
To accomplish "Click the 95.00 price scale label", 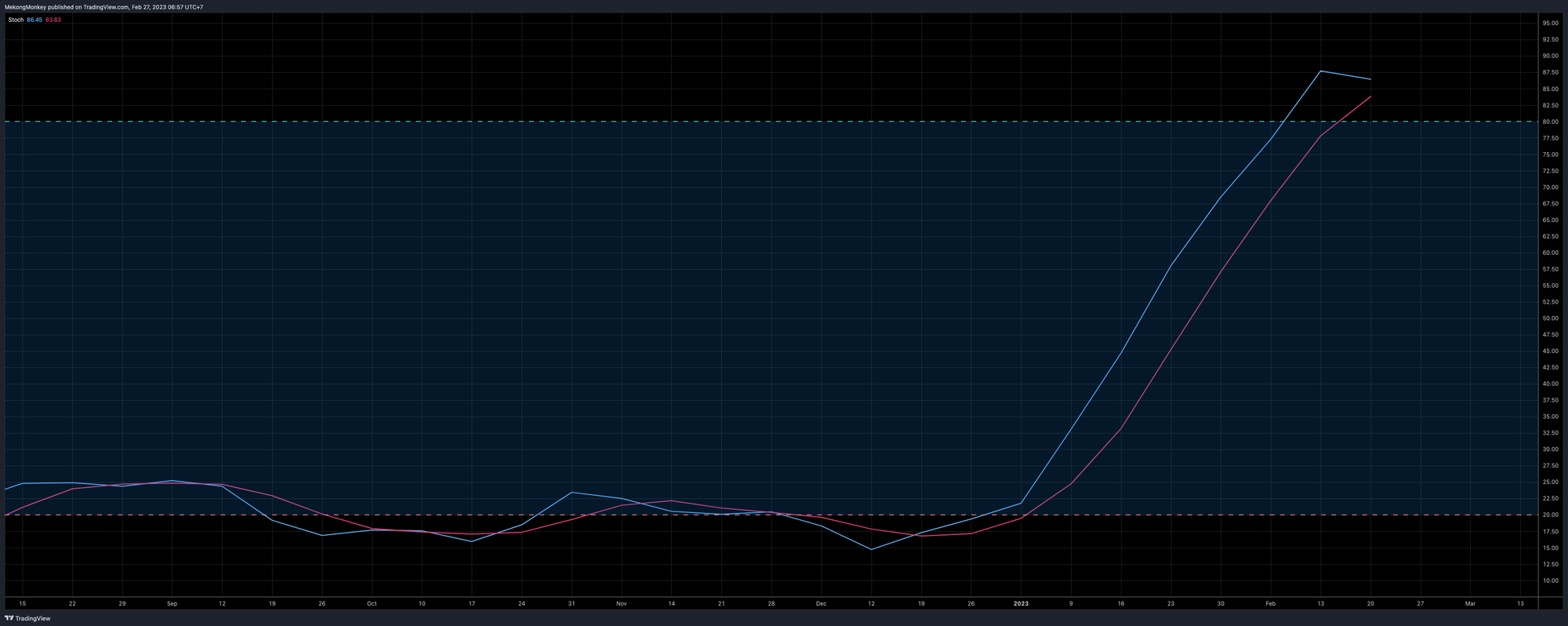I will point(1550,24).
